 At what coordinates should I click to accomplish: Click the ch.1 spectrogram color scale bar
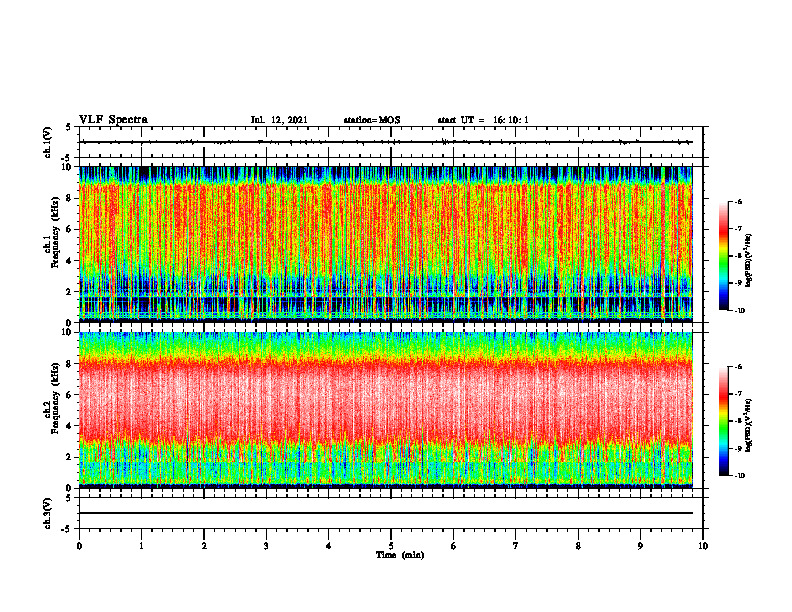tap(723, 256)
